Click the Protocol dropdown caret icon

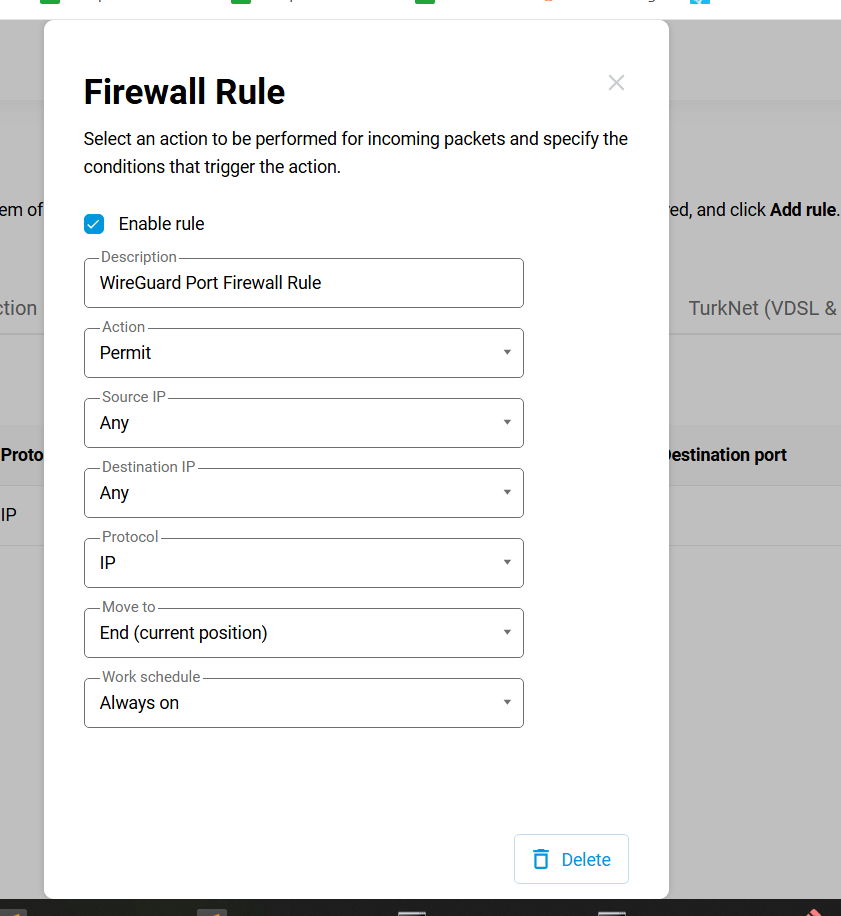[507, 563]
